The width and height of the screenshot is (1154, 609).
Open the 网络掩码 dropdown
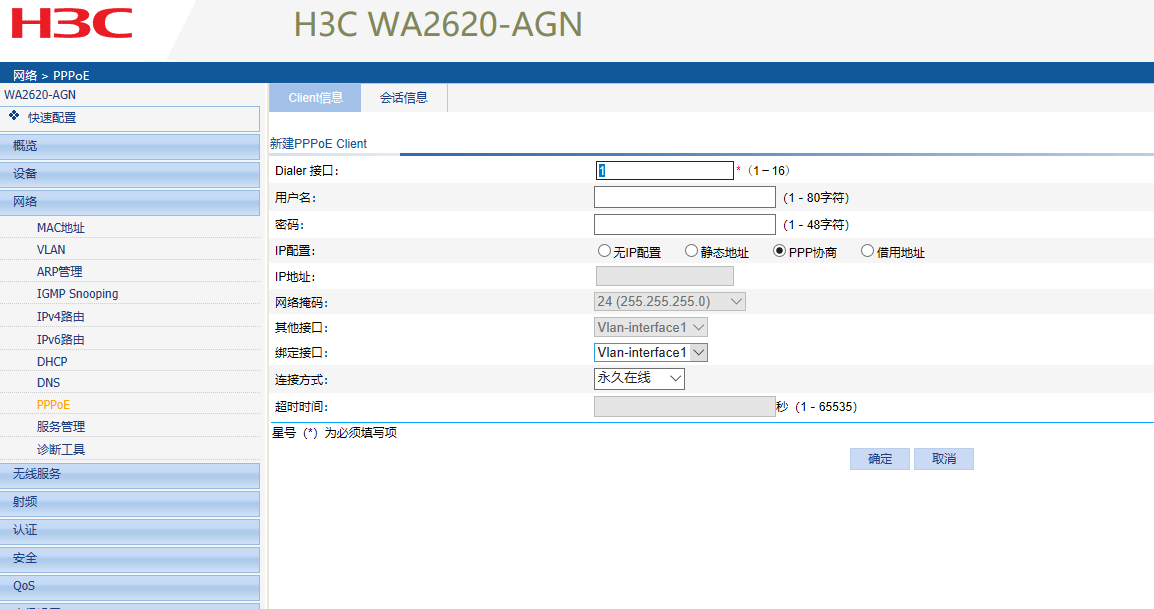(x=670, y=301)
